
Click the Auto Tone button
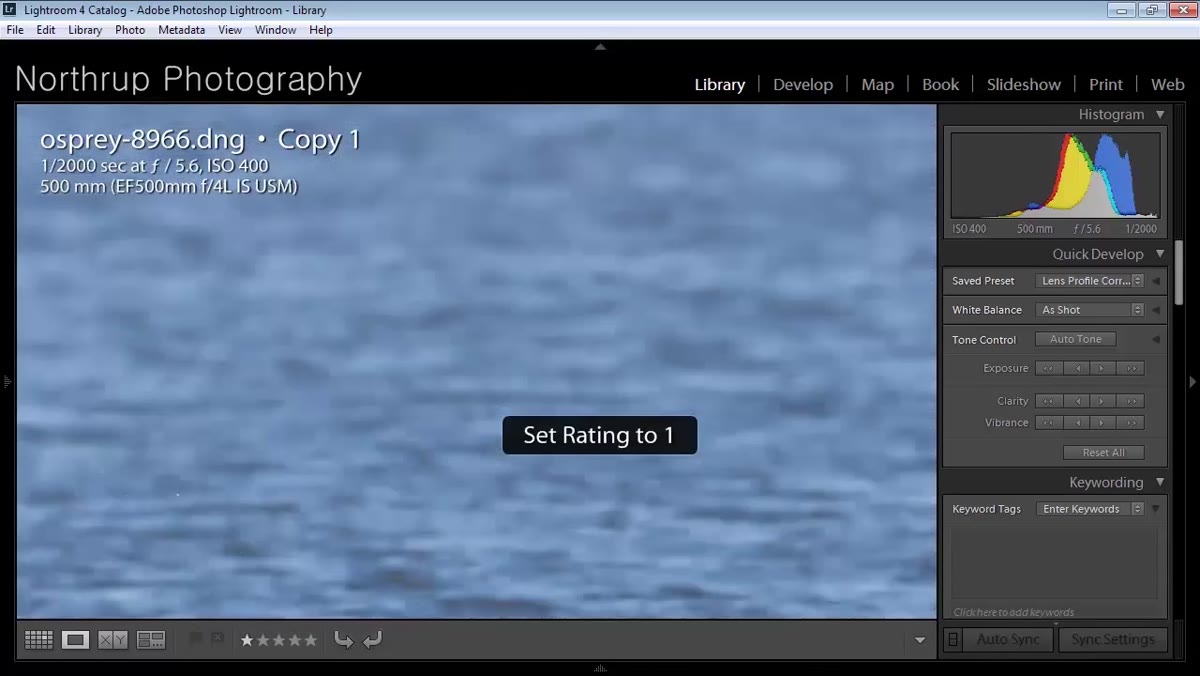[x=1075, y=339]
